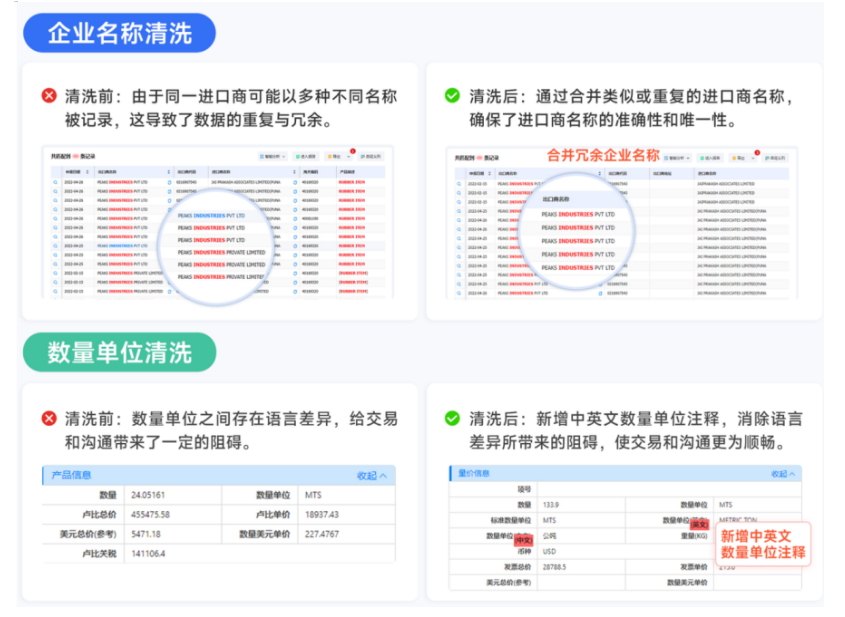Viewport: 845px width, 617px height.
Task: Click the green checkmark icon beside 清洗后 under 企业名称清洗
Action: pyautogui.click(x=452, y=96)
